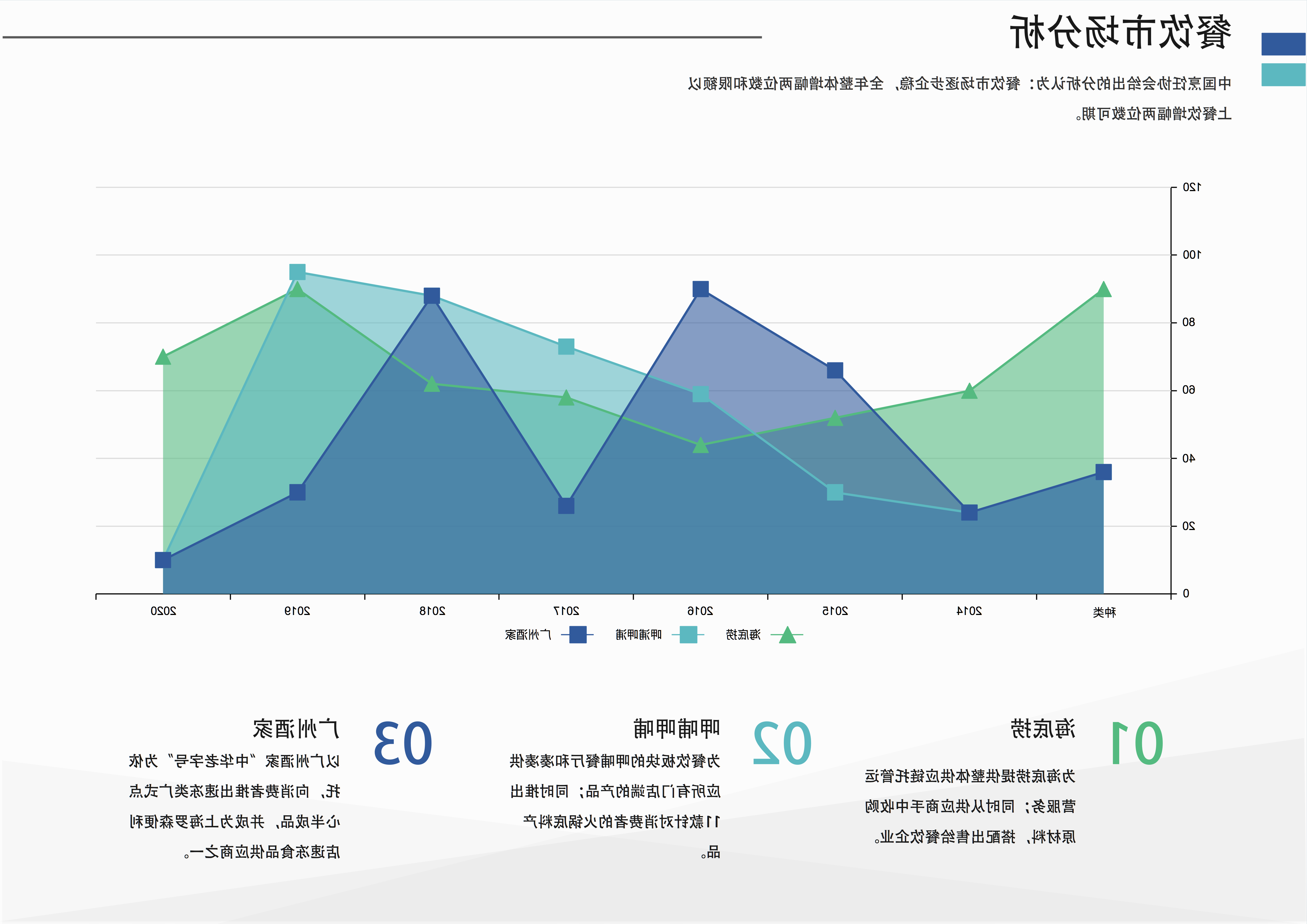The height and width of the screenshot is (924, 1307).
Task: Click the 呷哺呷哺 teal data point for 2016
Action: click(x=701, y=395)
